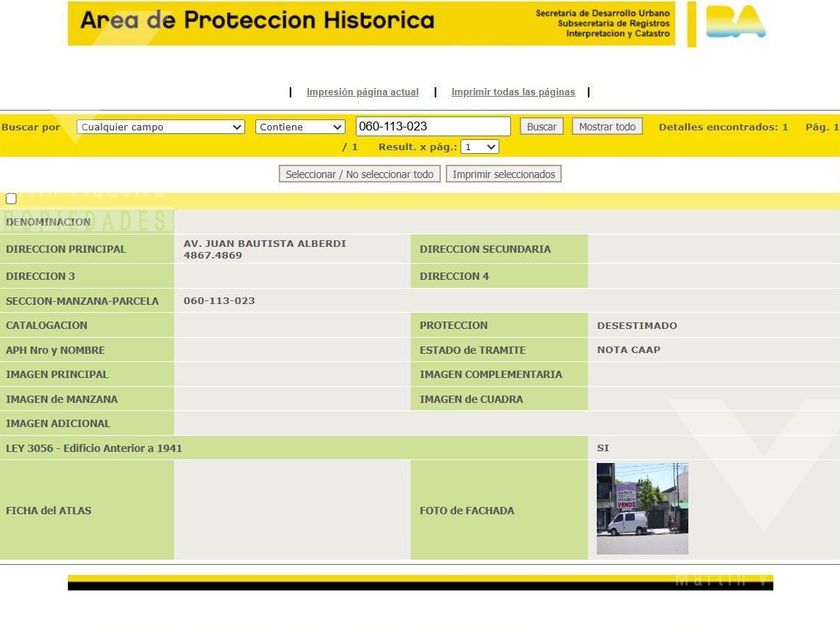The image size is (840, 630).
Task: Click the 'Buscar por' label
Action: point(31,127)
